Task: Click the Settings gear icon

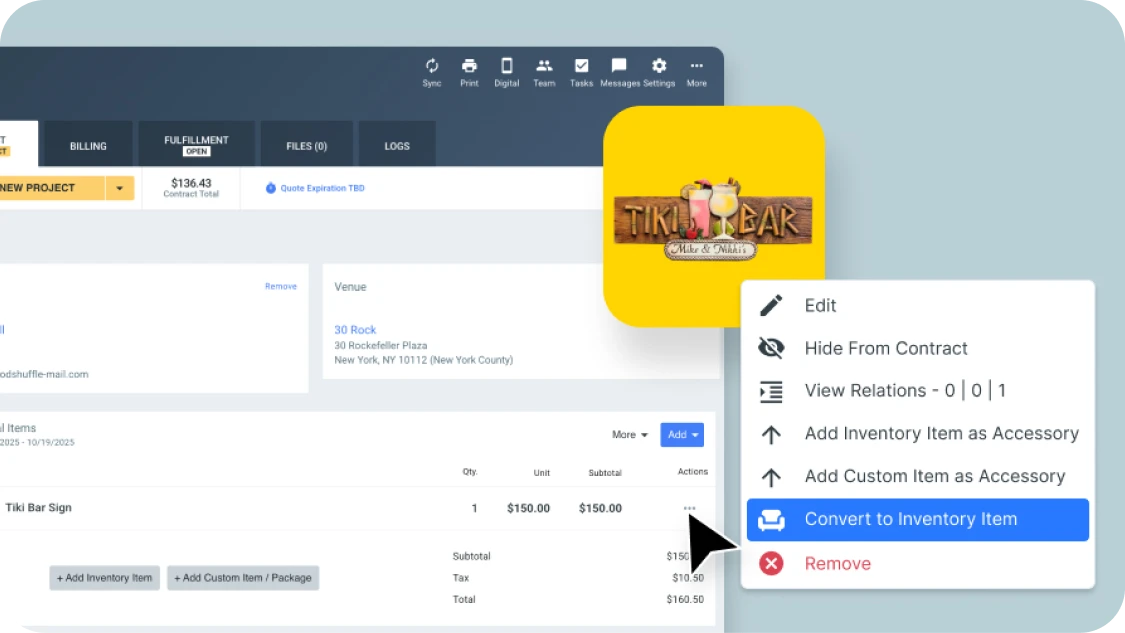Action: [x=659, y=66]
